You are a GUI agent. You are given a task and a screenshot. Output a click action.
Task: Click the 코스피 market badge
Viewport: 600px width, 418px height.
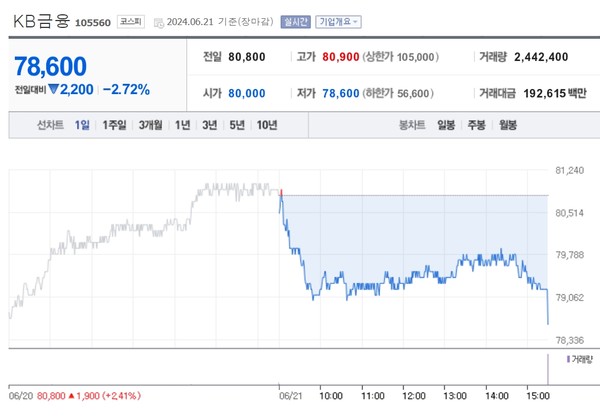click(129, 20)
